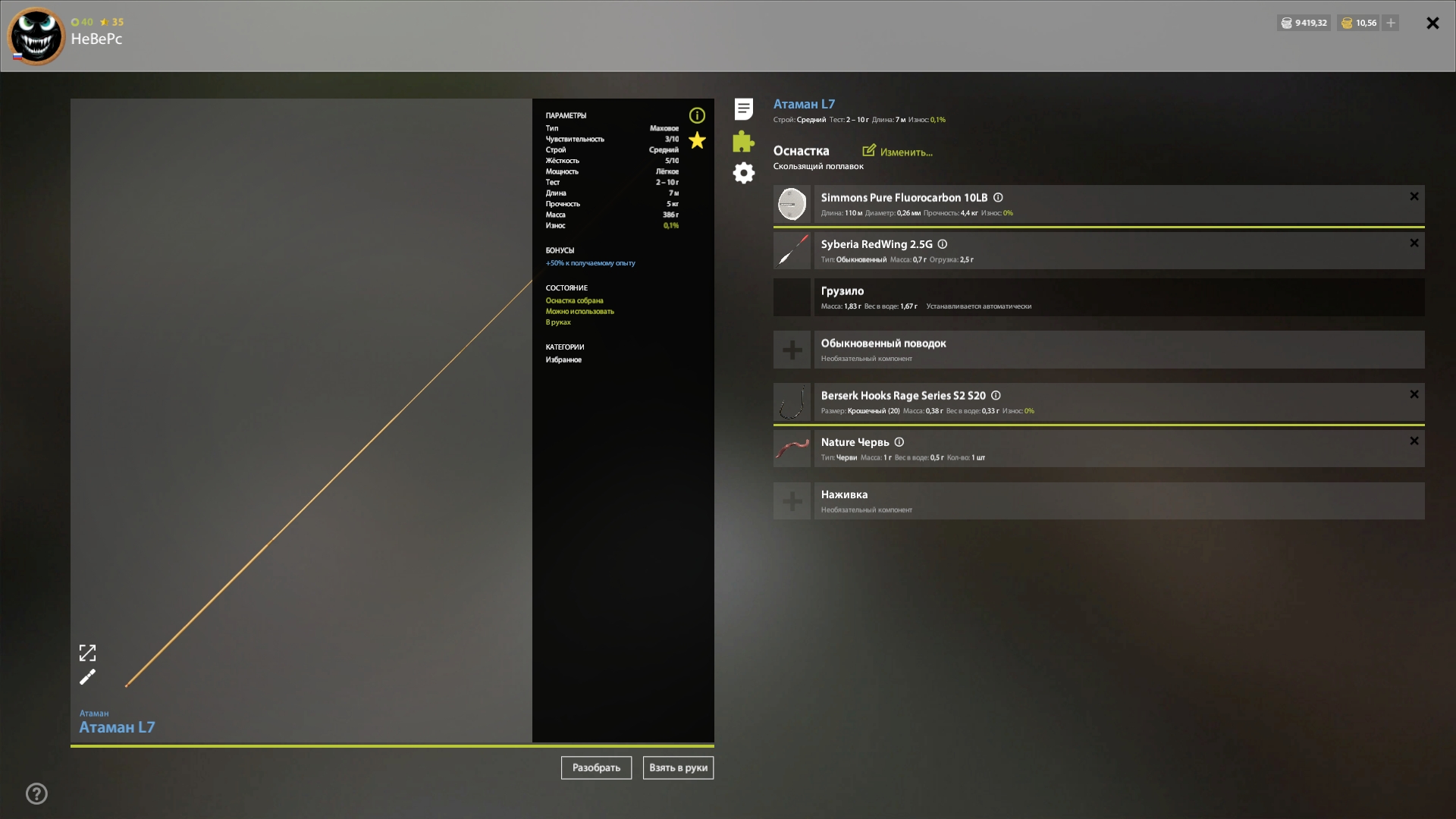The height and width of the screenshot is (819, 1456).
Task: Show info for Nature Червь bait
Action: [899, 442]
